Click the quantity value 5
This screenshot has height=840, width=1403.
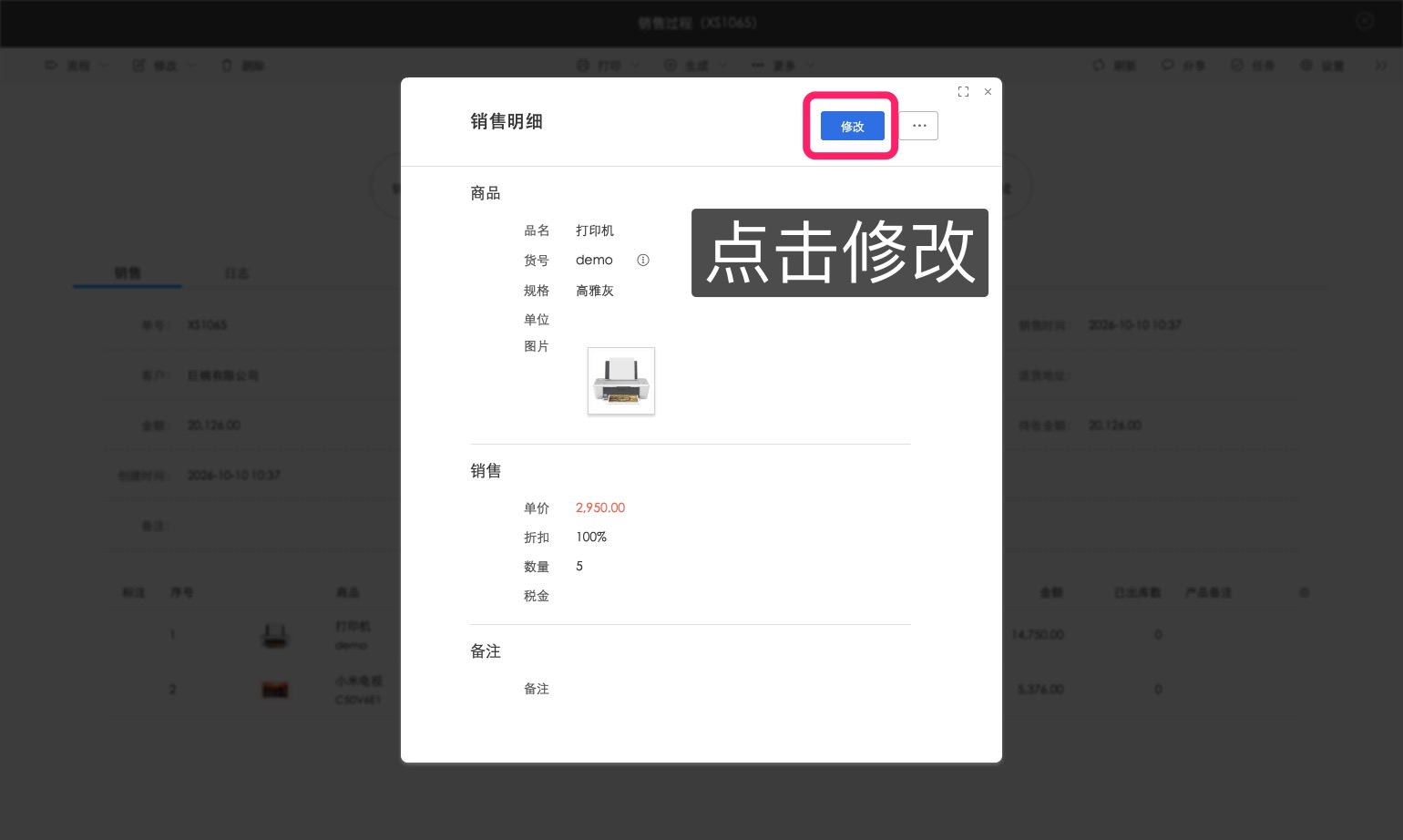click(x=579, y=566)
